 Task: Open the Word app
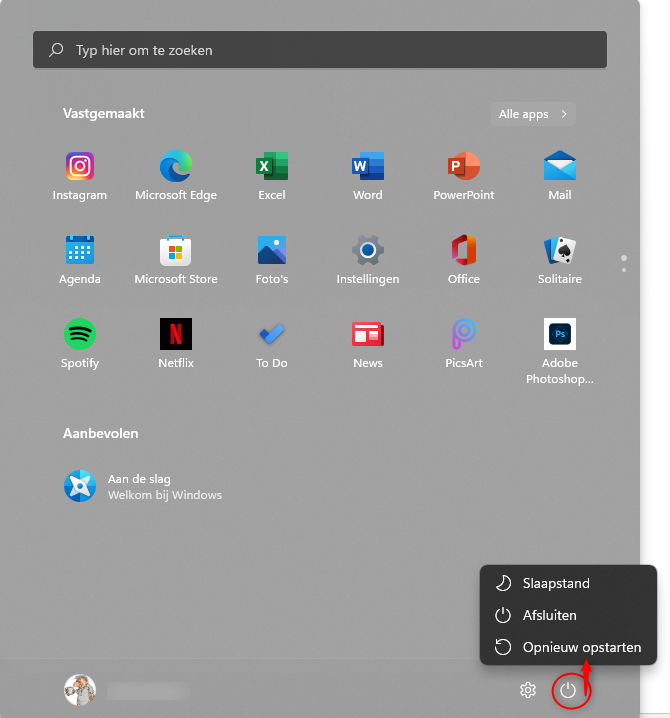click(368, 176)
